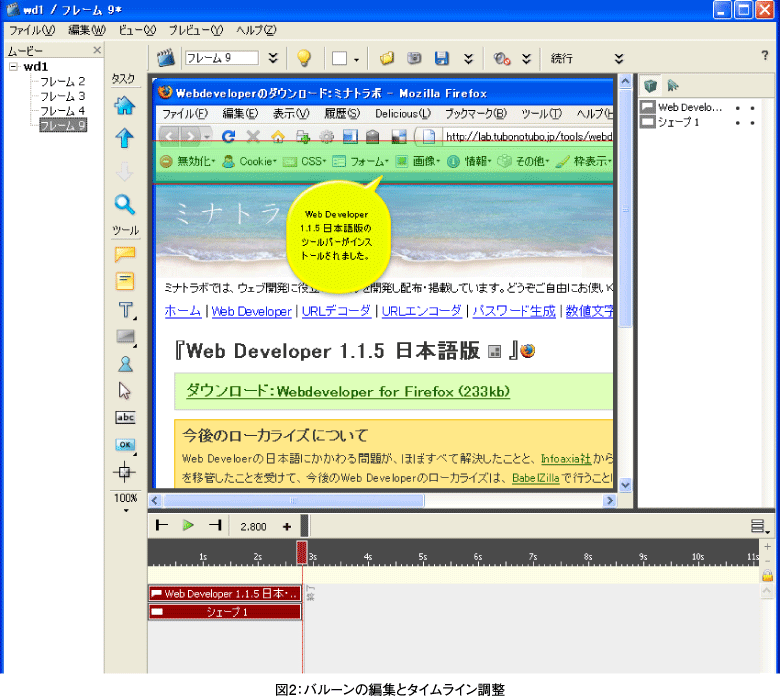
Task: Click the timeline zoom in plus
Action: 768,547
